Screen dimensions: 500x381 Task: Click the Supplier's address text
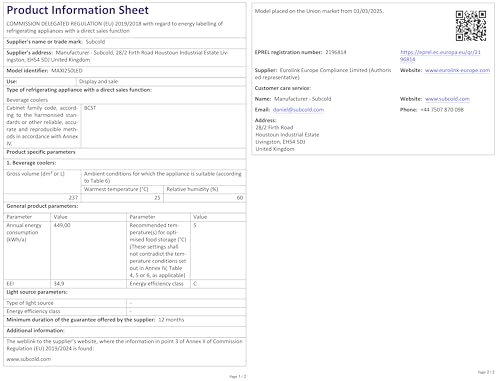coord(117,56)
